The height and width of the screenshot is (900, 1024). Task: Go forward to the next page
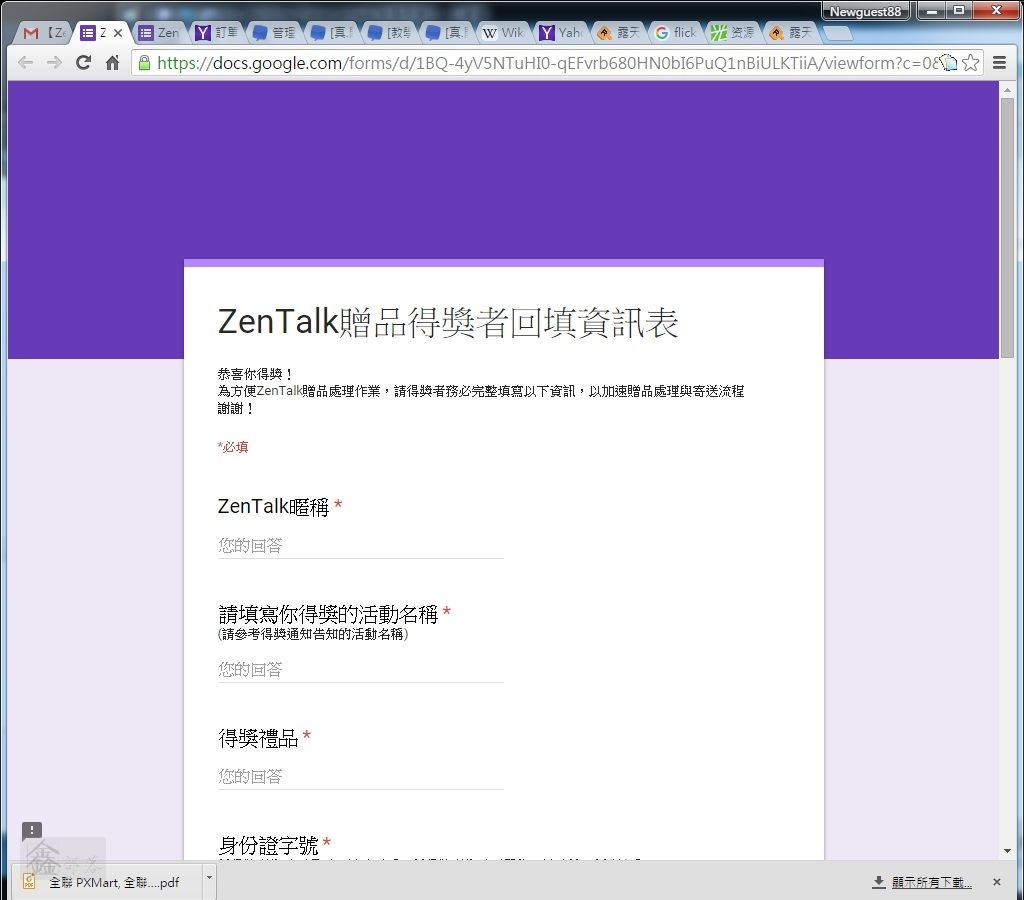[54, 63]
